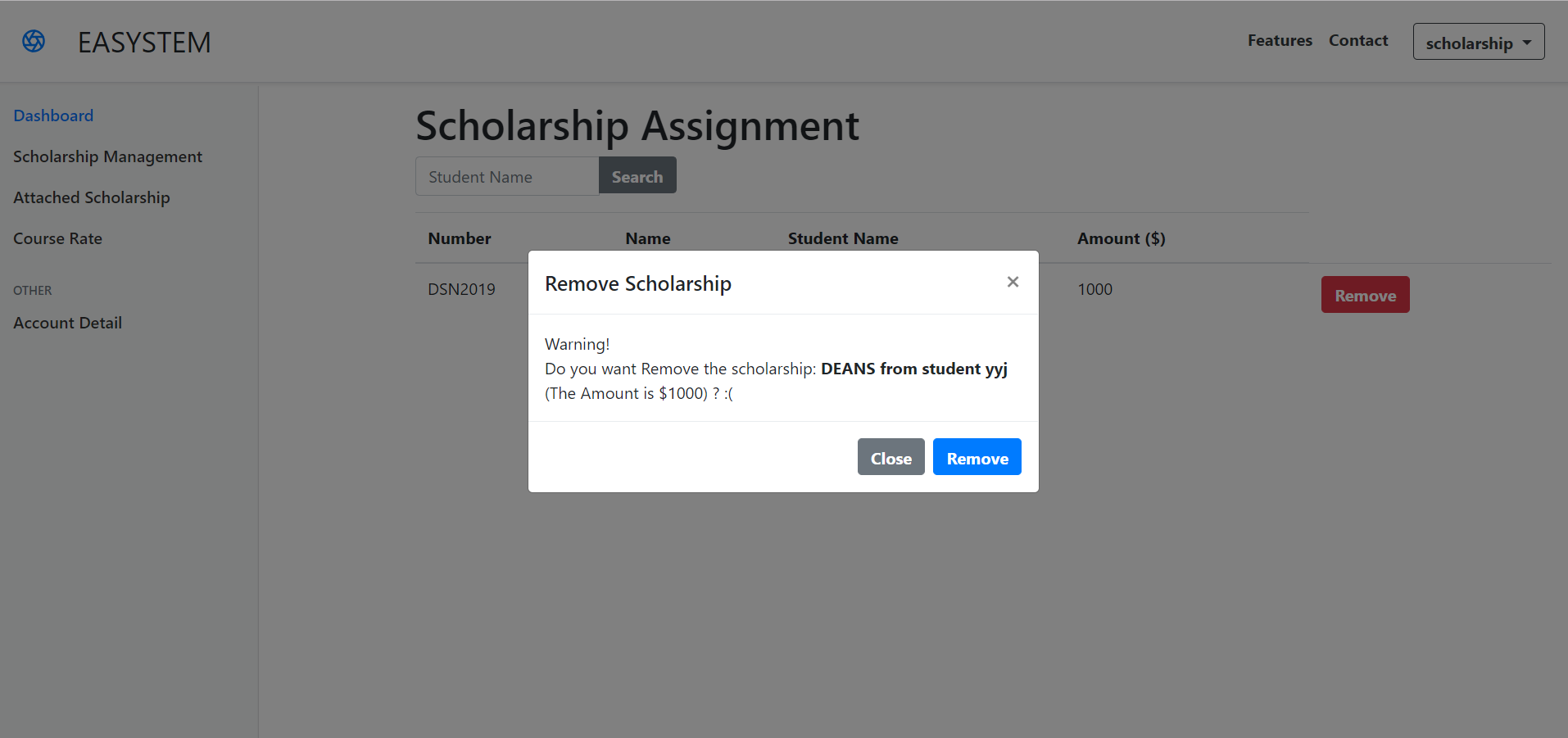Click the Student Name column header
Viewport: 1568px width, 738px height.
pos(843,238)
